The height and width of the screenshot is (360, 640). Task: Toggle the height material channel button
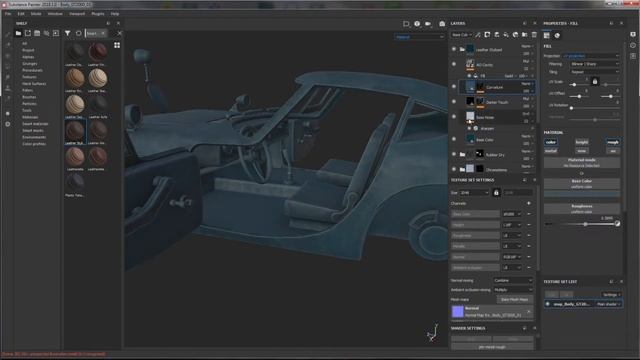coord(582,142)
